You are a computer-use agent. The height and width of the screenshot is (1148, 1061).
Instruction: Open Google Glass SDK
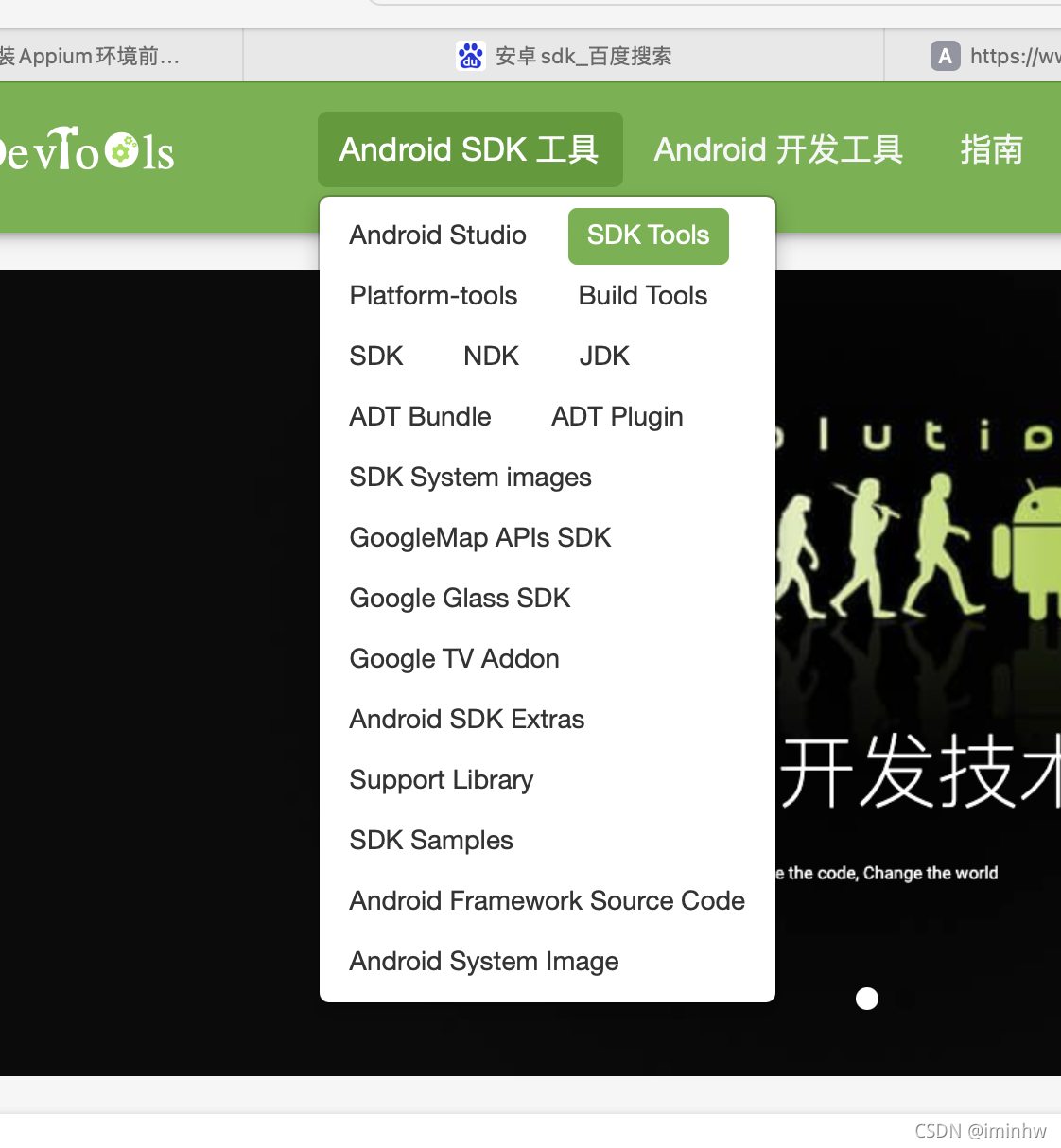[x=461, y=599]
